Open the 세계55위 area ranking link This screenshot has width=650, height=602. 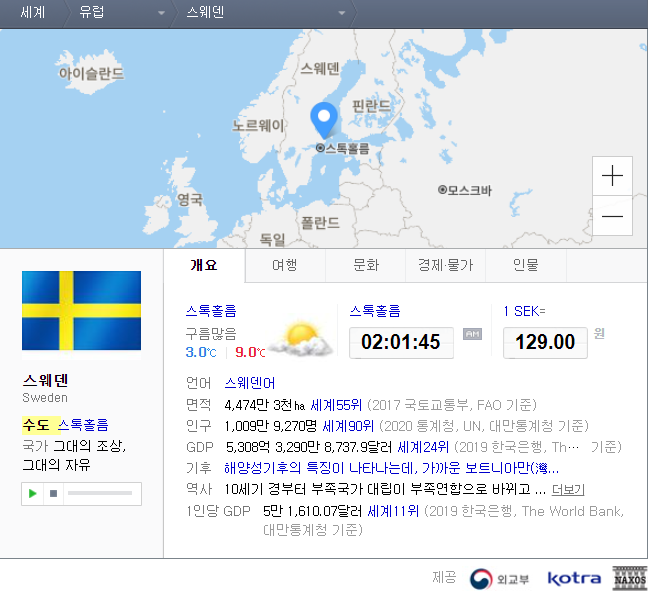coord(336,405)
